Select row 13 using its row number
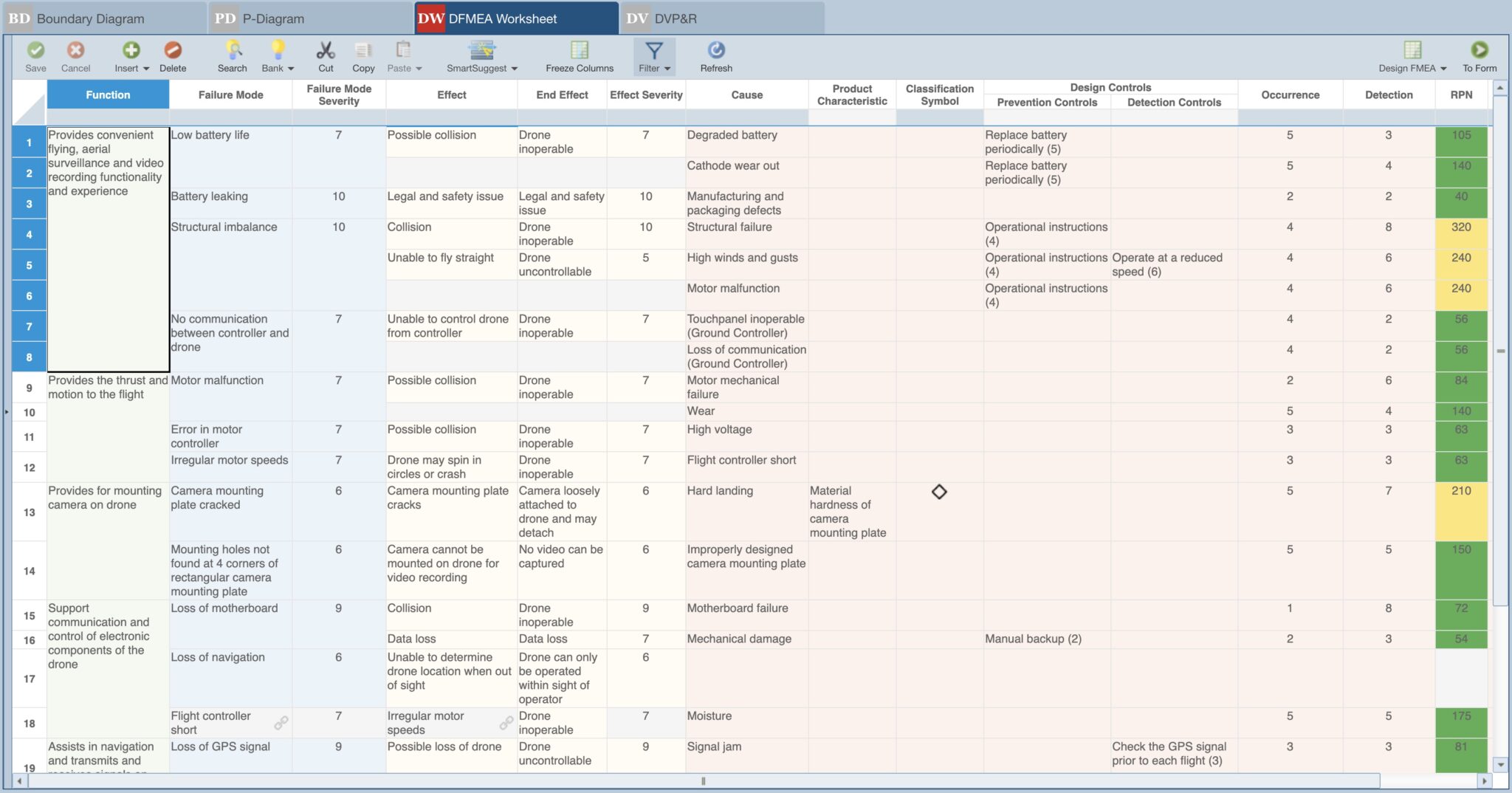Viewport: 1512px width, 793px height. [29, 511]
